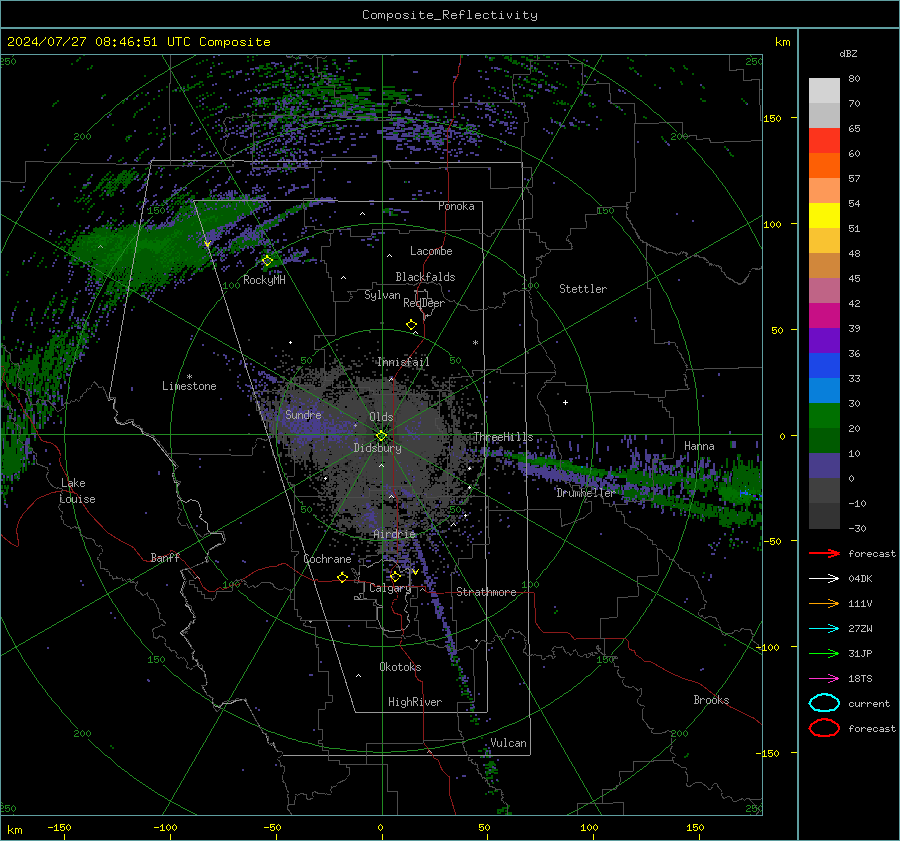
Task: Select the red 65 dBZ color swatch
Action: tap(824, 140)
